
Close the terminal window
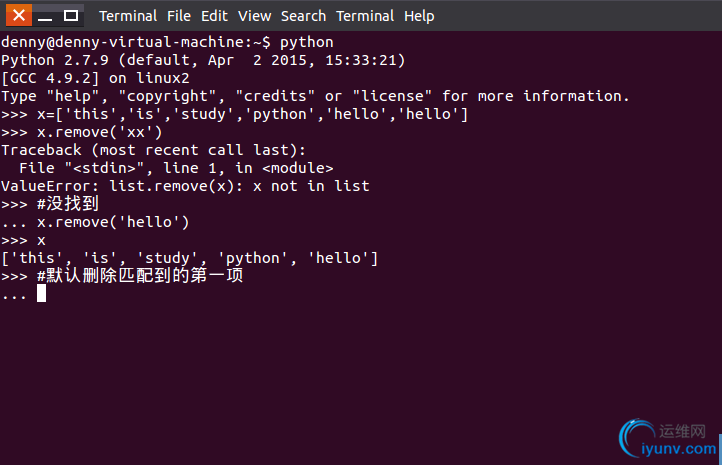[x=19, y=16]
